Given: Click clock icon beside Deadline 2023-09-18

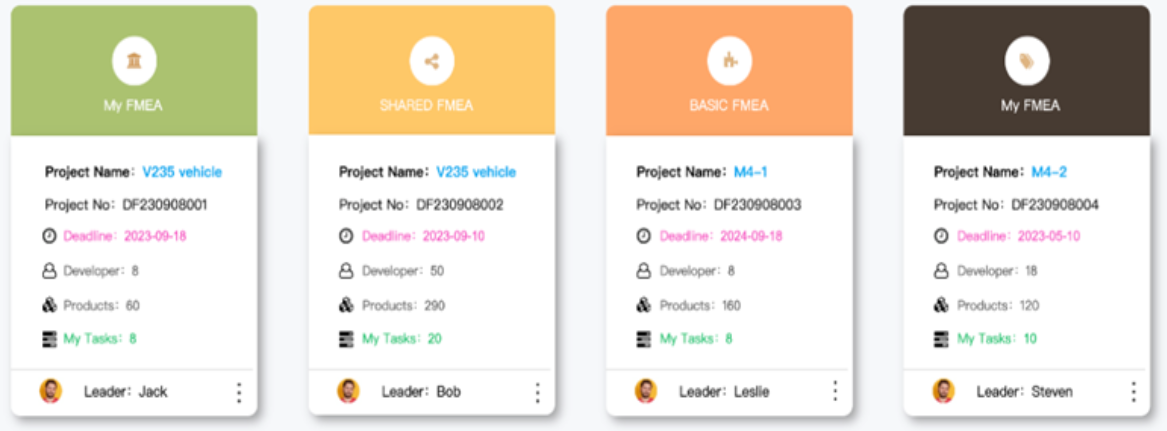Looking at the screenshot, I should 49,236.
